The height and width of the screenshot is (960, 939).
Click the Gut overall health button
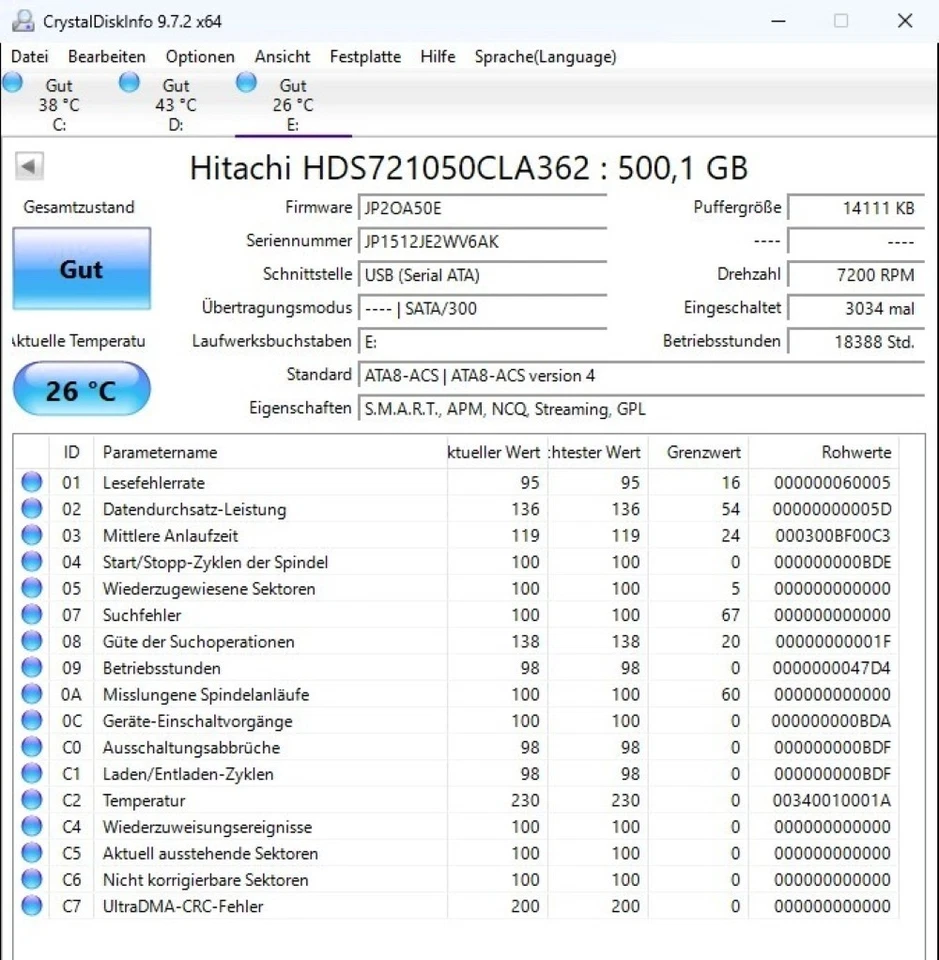pyautogui.click(x=81, y=268)
